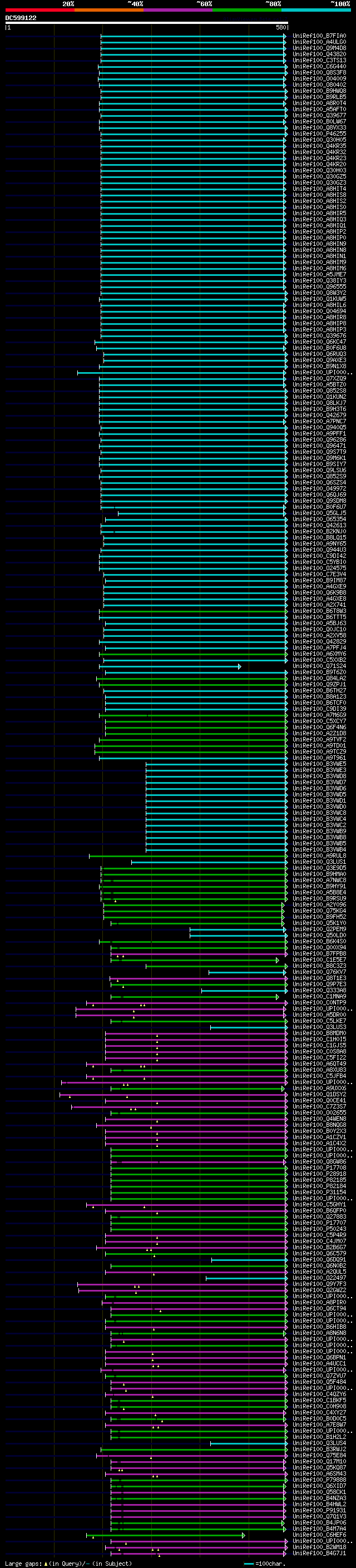Viewport: 356px width, 1568px height.
Task: Select the UniRef100_Q4KR35 label
Action: click(319, 146)
